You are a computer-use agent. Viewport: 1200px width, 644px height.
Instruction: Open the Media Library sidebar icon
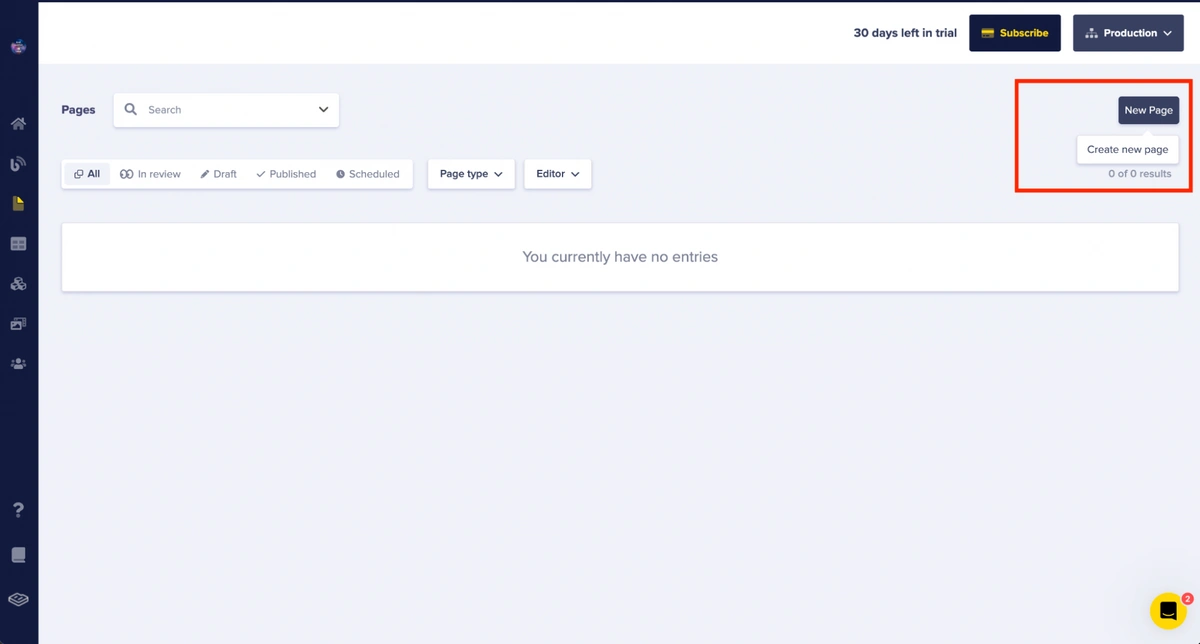click(x=18, y=324)
